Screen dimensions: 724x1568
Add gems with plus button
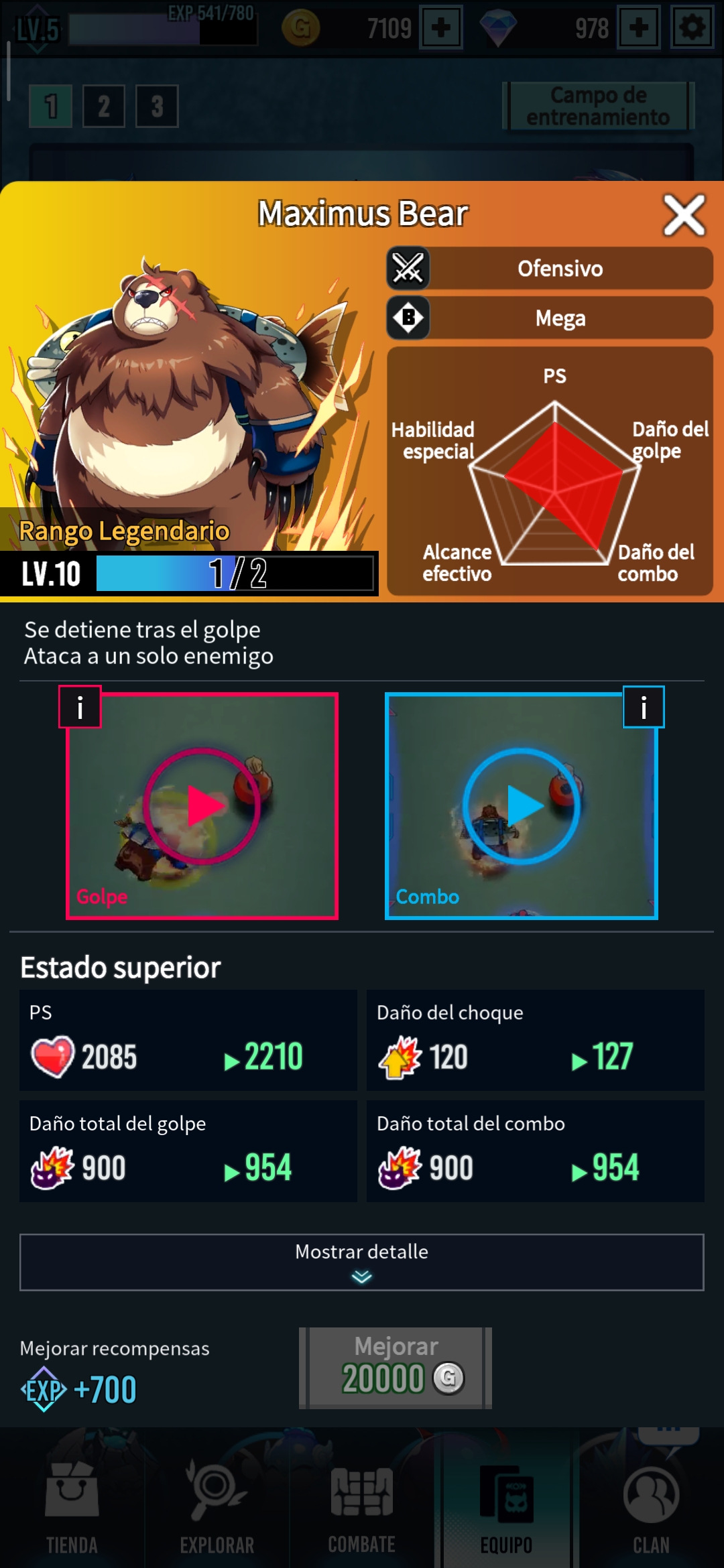pos(639,28)
